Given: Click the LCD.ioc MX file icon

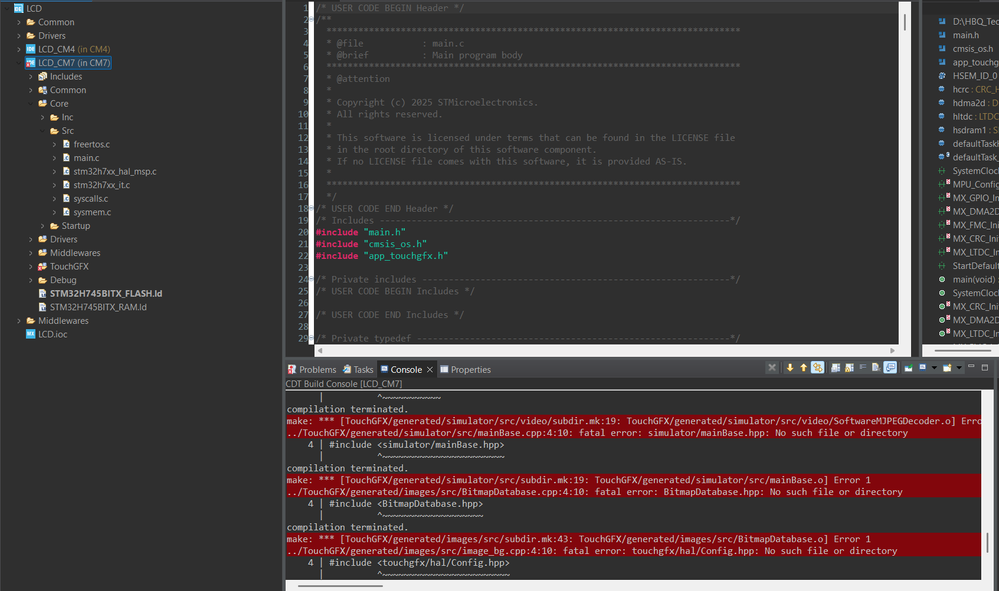Looking at the screenshot, I should tap(31, 334).
